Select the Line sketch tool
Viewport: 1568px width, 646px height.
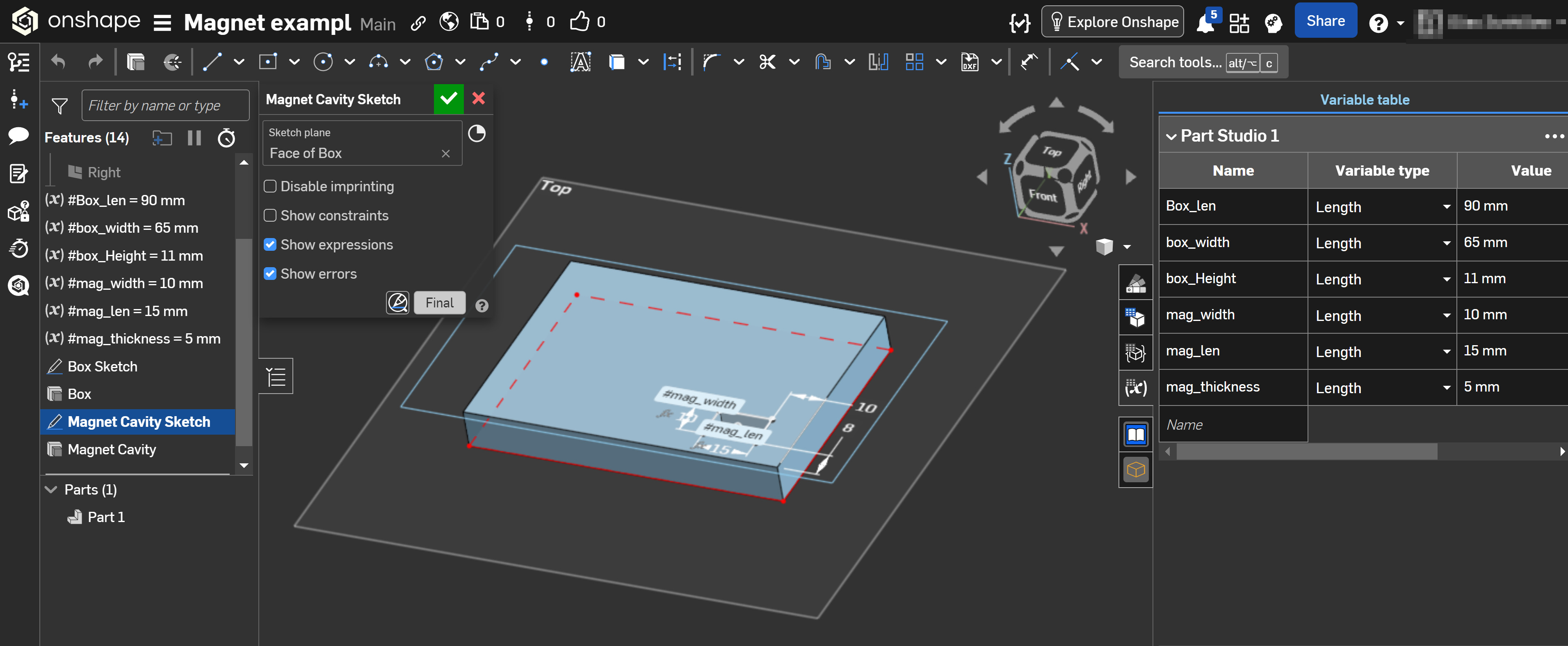coord(212,62)
